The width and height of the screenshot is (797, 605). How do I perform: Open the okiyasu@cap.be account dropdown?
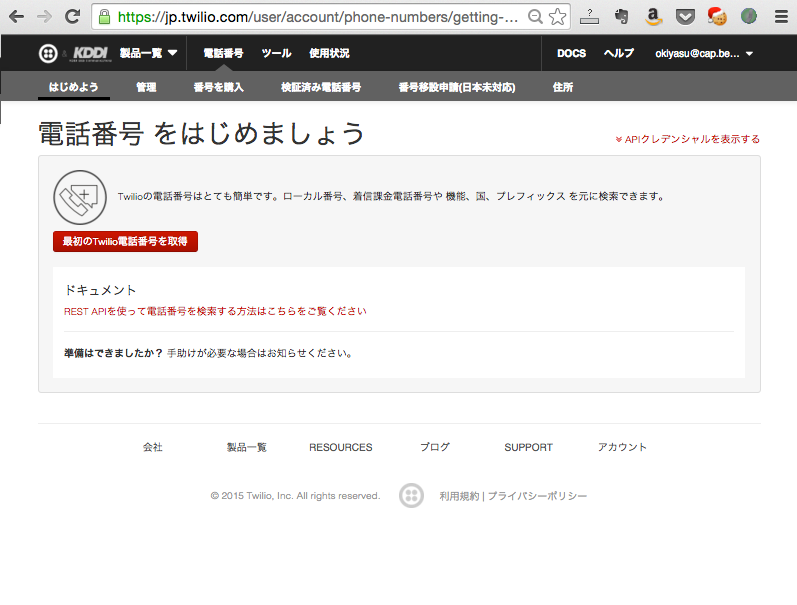[704, 53]
